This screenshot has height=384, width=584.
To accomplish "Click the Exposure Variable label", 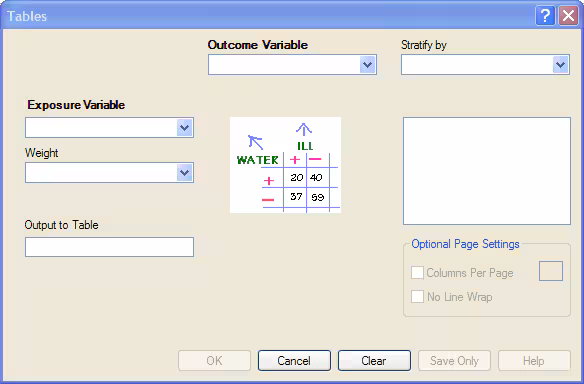I will (x=76, y=105).
